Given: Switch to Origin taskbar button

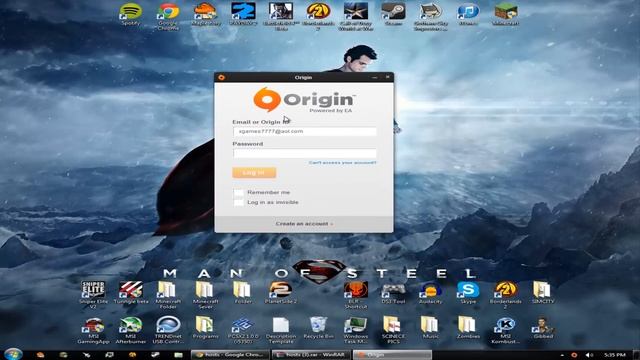Looking at the screenshot, I should pyautogui.click(x=392, y=355).
